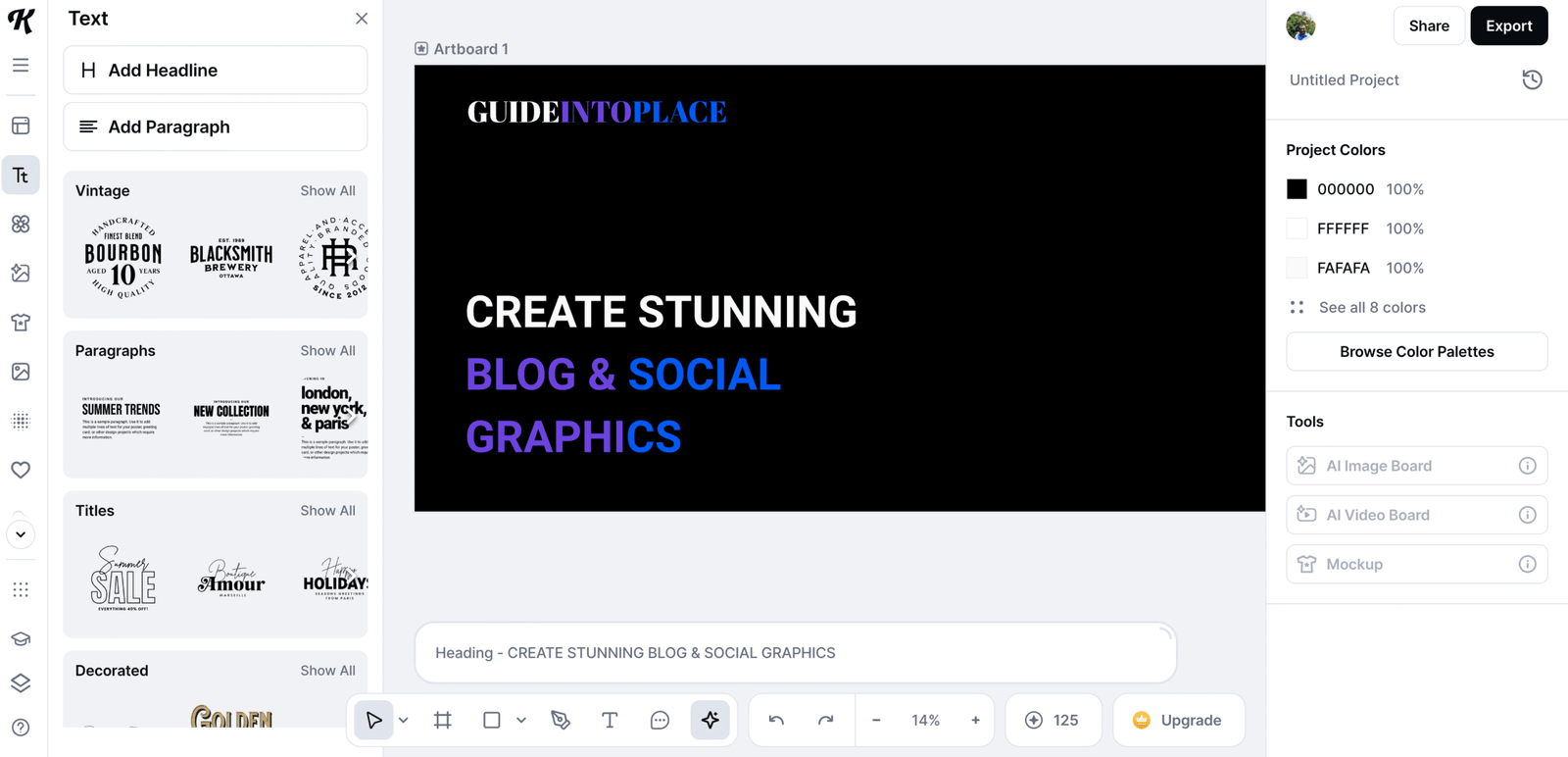Pick the Golden decorated text template
Screen dimensions: 1568x757
231,716
